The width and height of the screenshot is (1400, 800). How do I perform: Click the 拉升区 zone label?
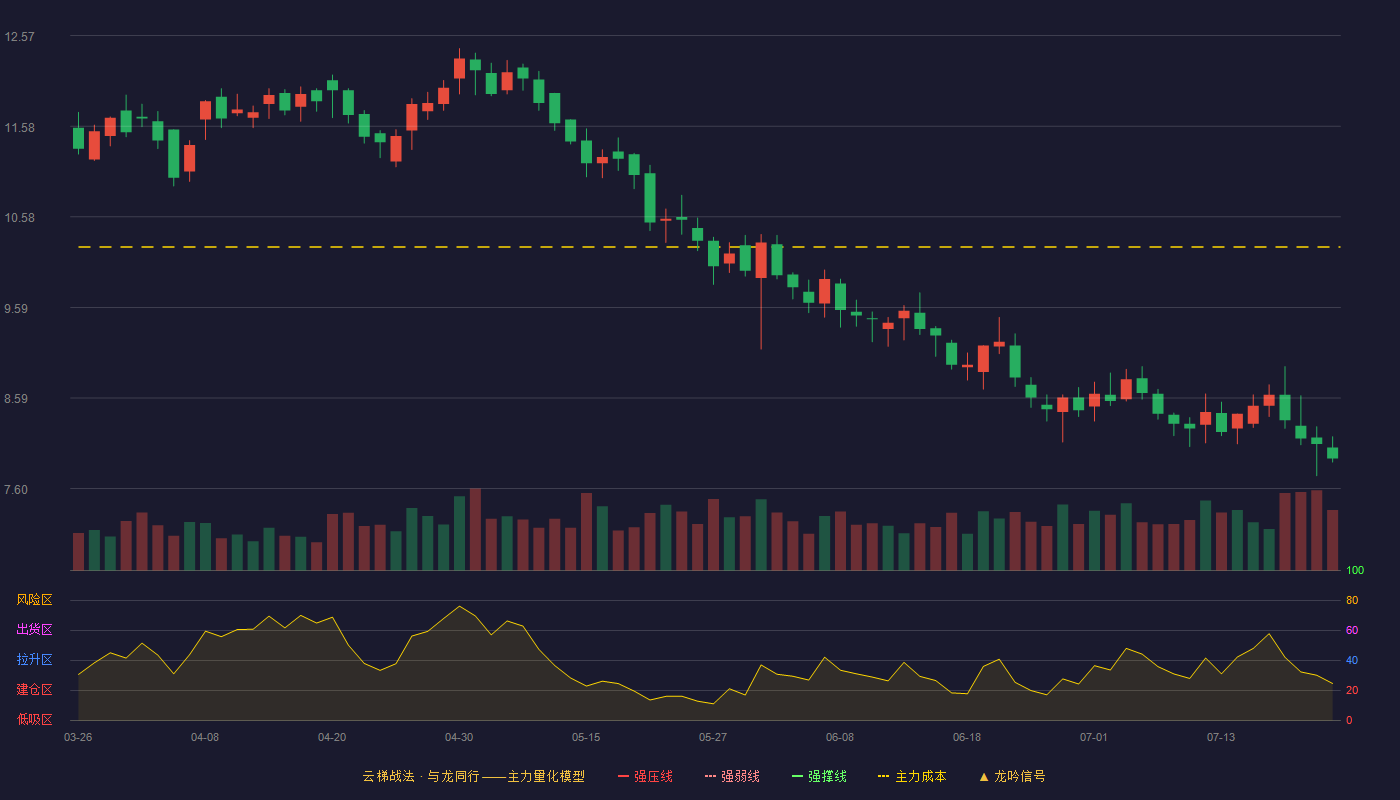34,660
